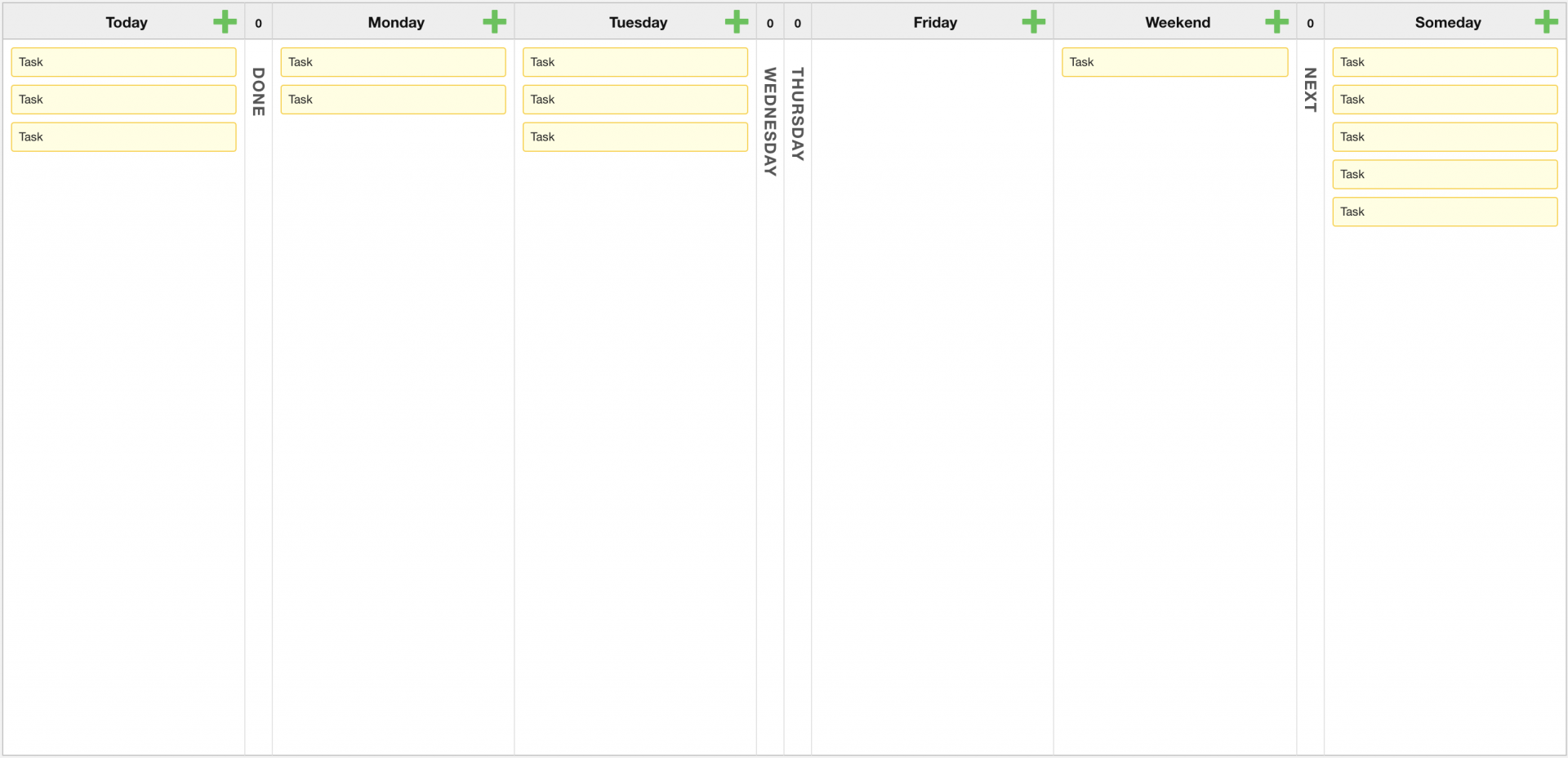Click the Today column header
Viewport: 1568px width, 758px height.
tap(127, 23)
